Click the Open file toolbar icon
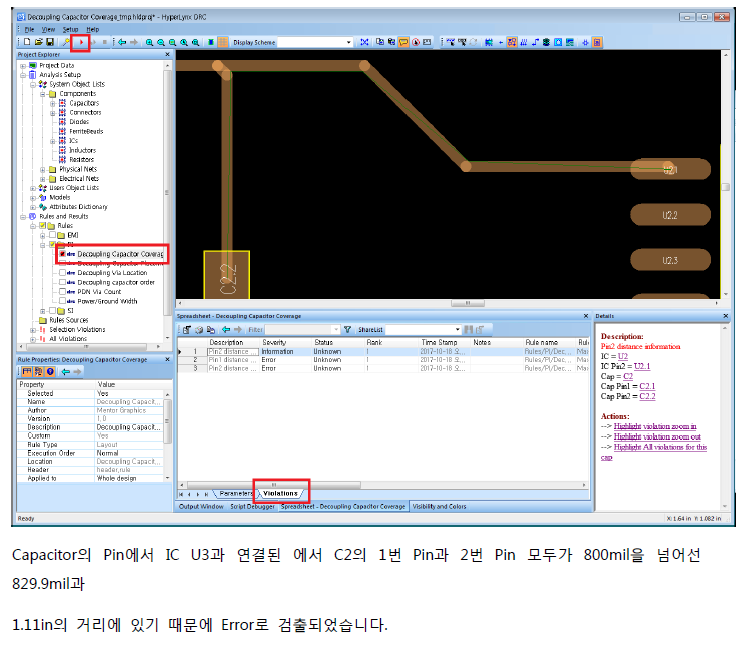 click(39, 42)
